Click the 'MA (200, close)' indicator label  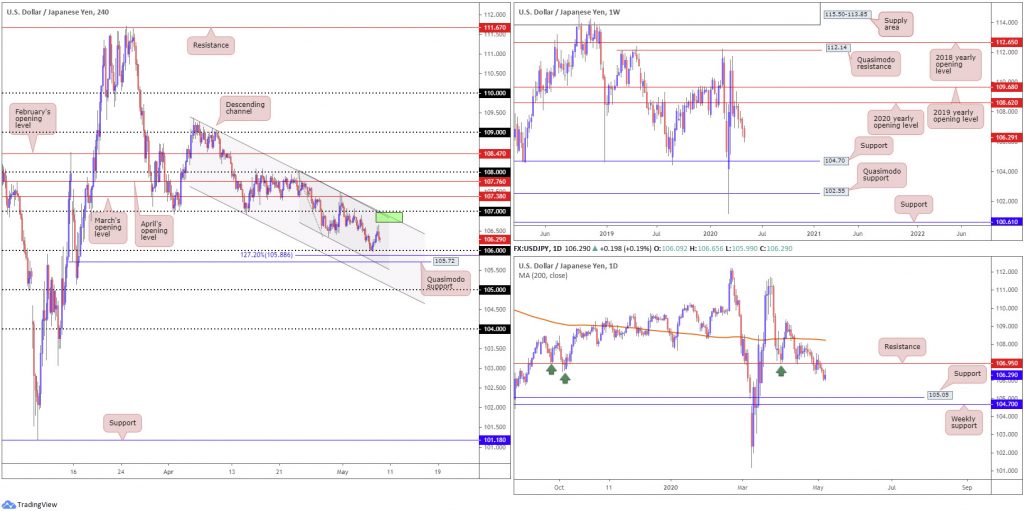pos(545,276)
